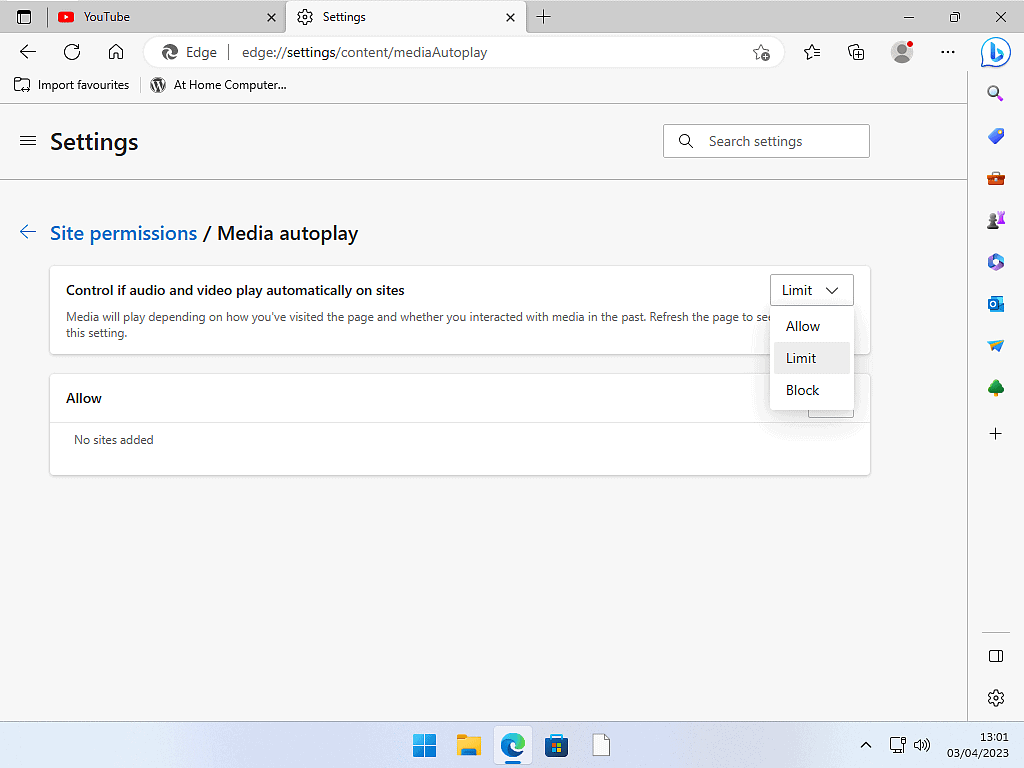The height and width of the screenshot is (768, 1024).
Task: Click into the Search settings field
Action: pos(780,141)
